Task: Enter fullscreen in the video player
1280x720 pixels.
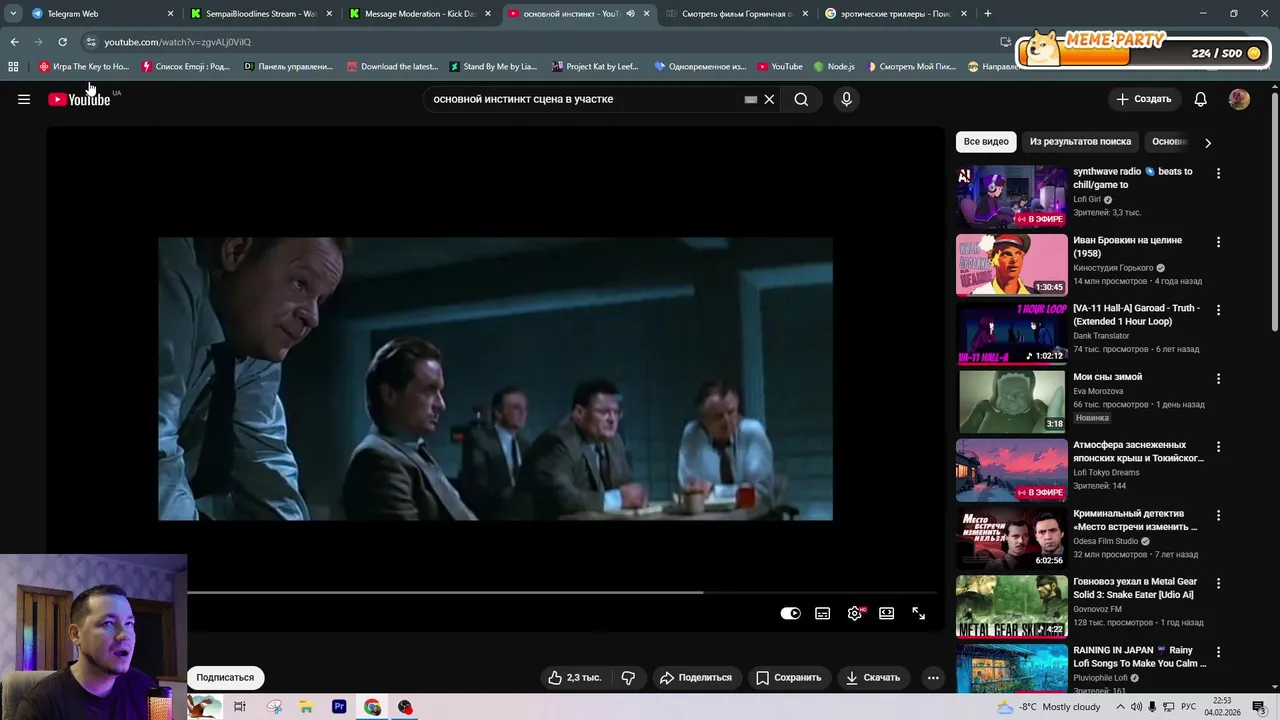Action: pyautogui.click(x=918, y=613)
